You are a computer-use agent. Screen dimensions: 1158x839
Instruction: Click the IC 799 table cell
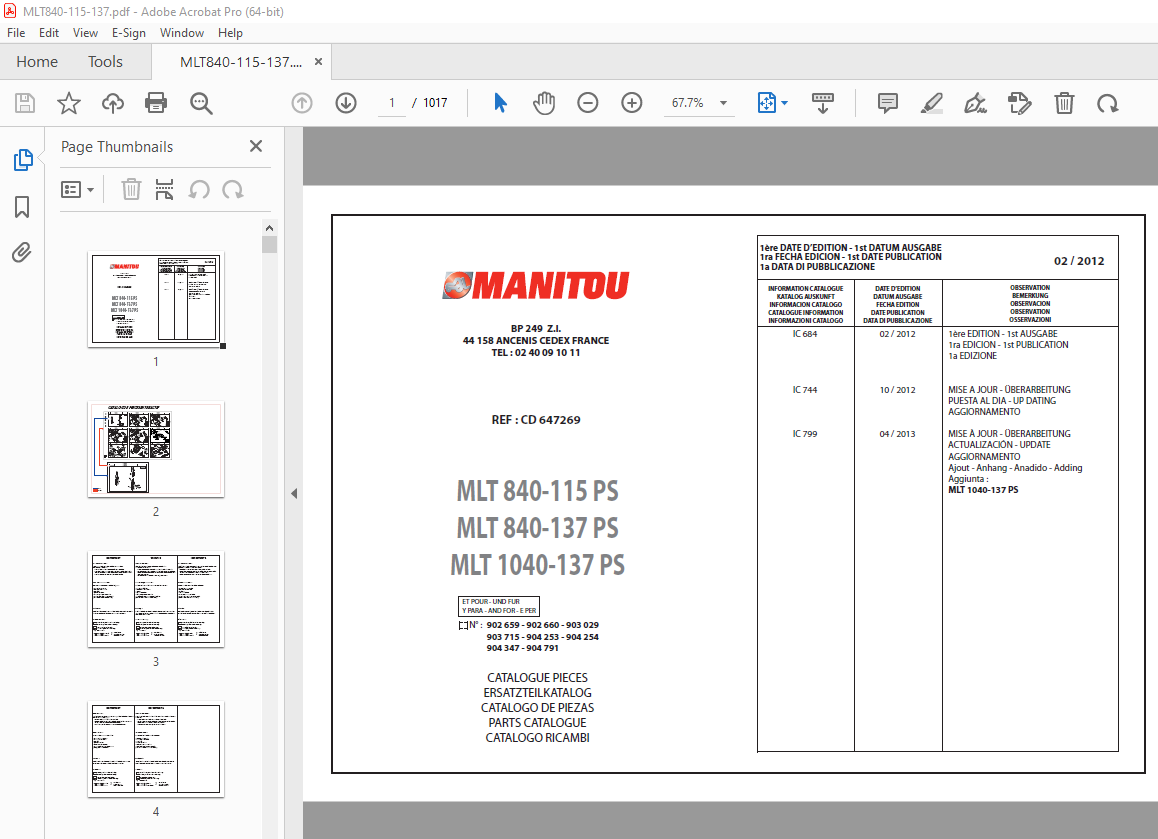pyautogui.click(x=805, y=434)
